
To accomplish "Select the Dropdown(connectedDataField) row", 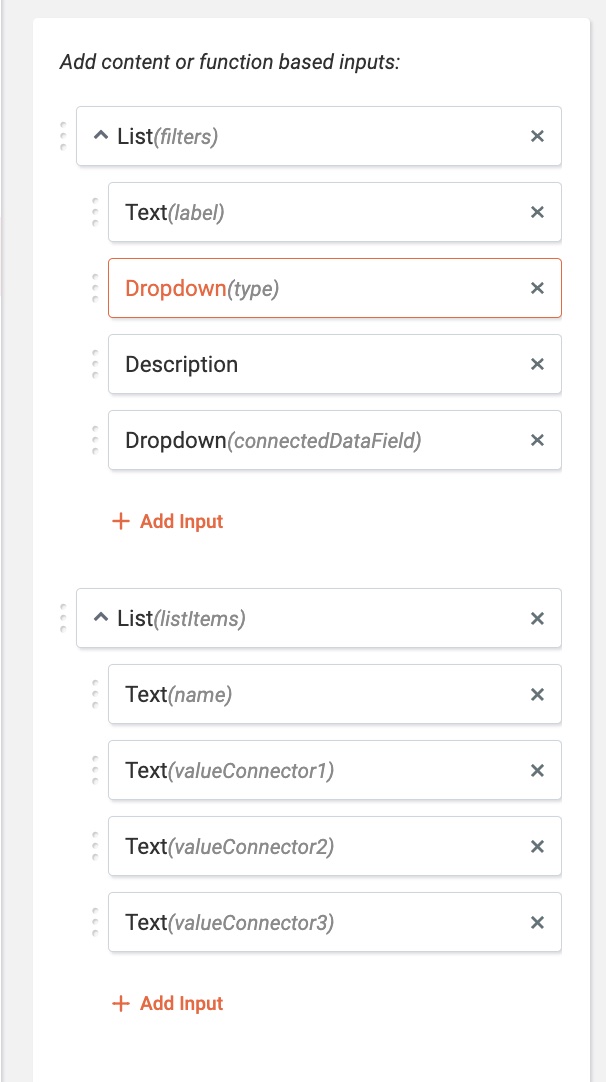I will pos(300,440).
